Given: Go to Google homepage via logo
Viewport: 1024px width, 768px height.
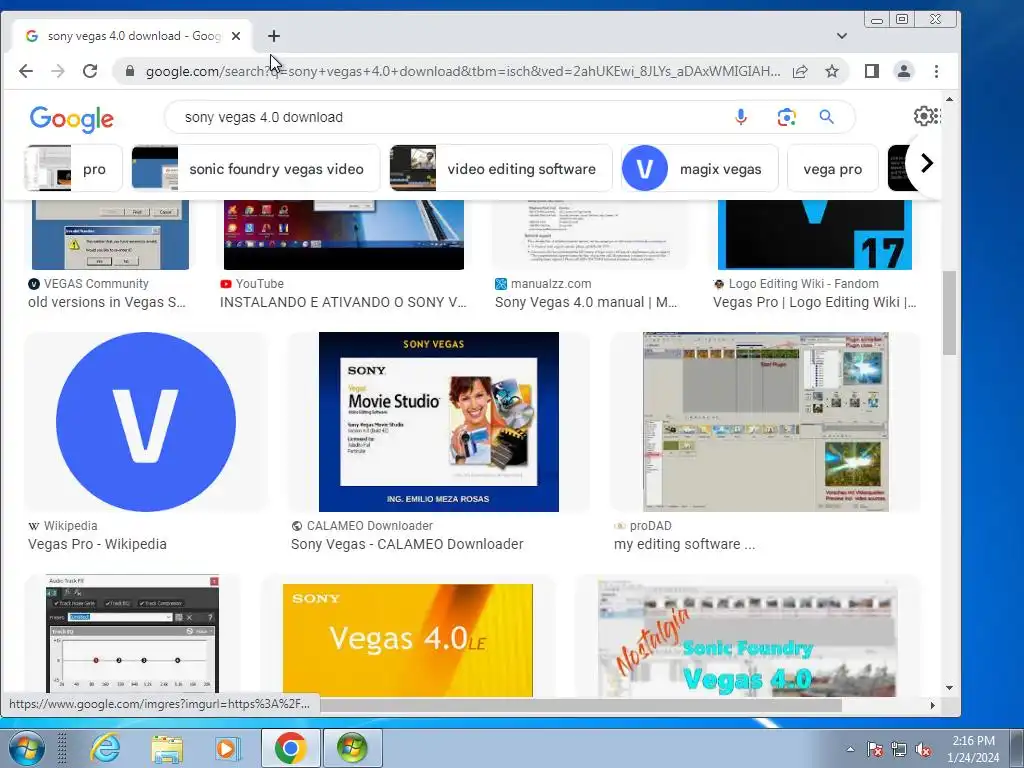Looking at the screenshot, I should click(x=72, y=119).
